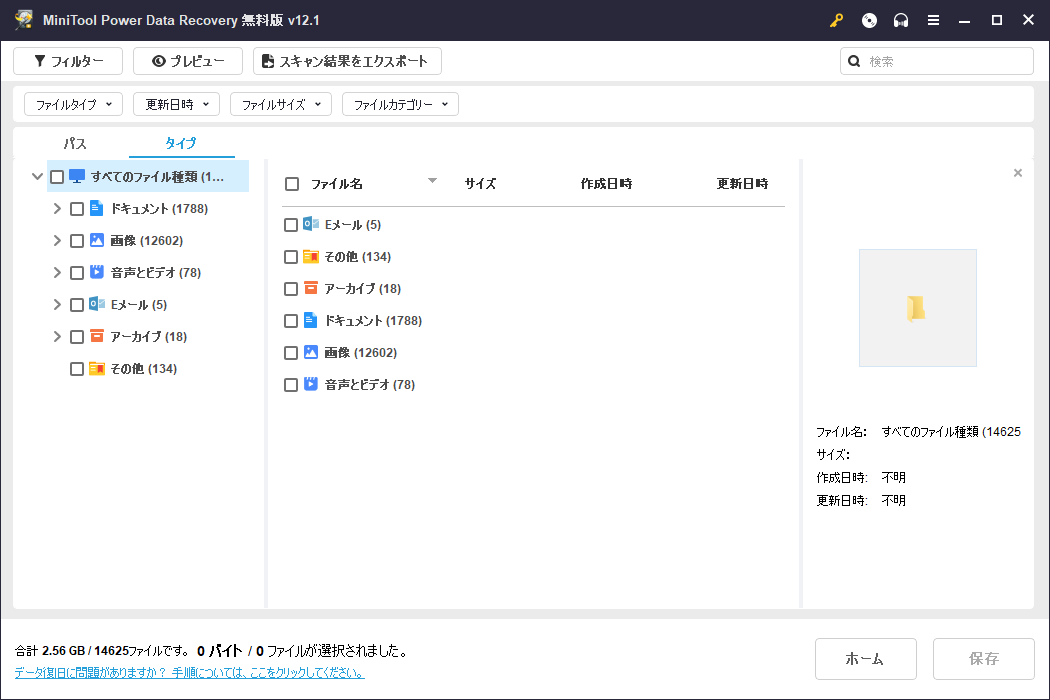Click the key register icon in title bar

point(836,20)
